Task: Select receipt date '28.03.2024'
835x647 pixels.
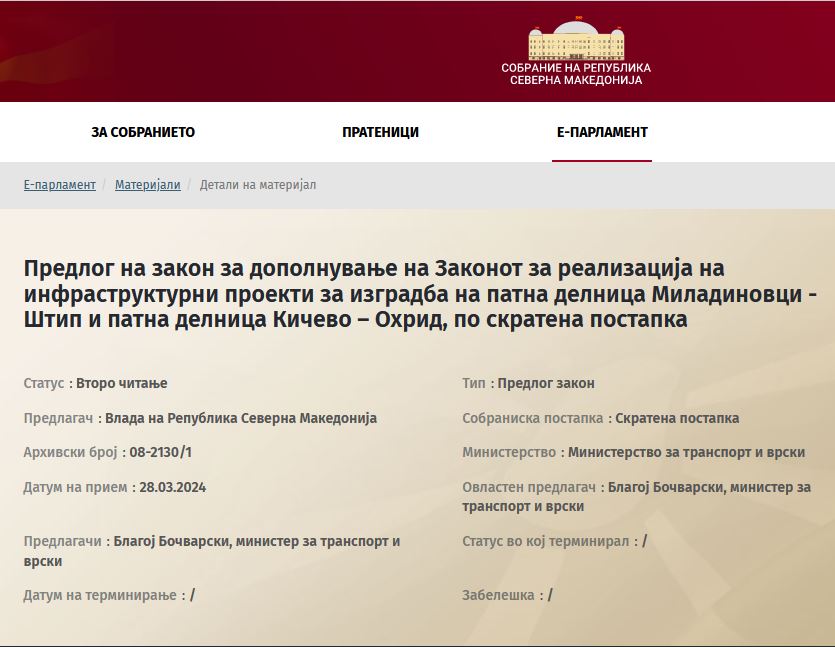Action: tap(173, 487)
